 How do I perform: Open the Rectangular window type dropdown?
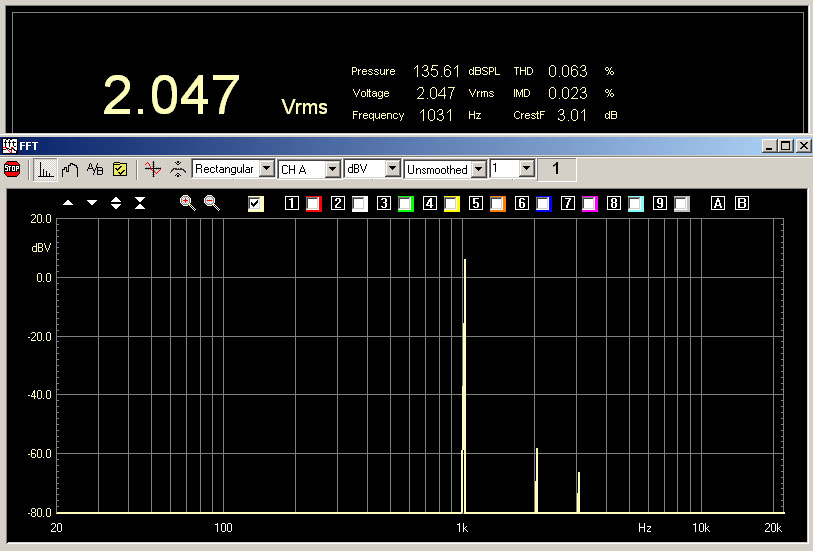coord(266,169)
